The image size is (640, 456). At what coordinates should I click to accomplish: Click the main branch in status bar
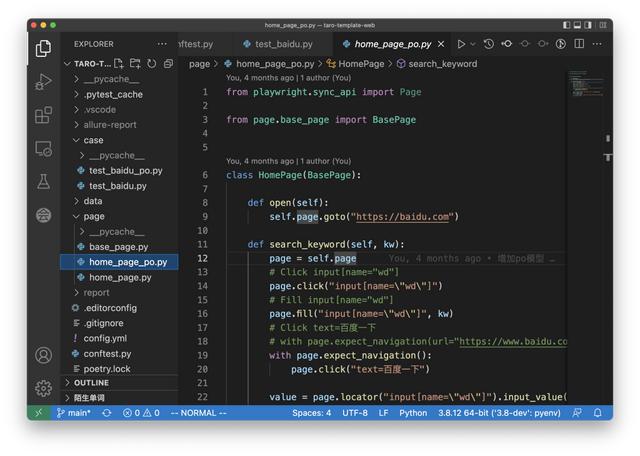click(73, 413)
